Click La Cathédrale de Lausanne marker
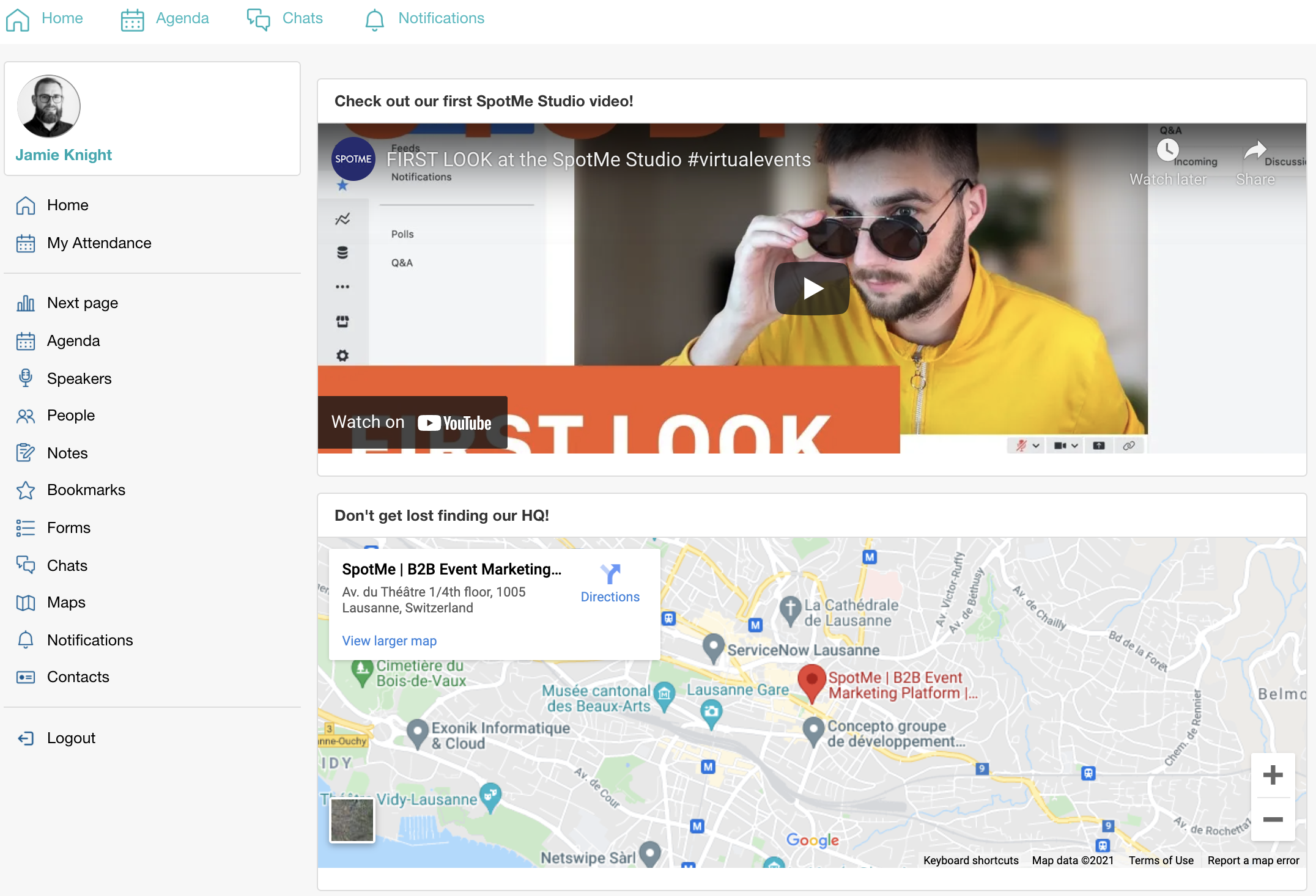Viewport: 1316px width, 896px height. coord(790,610)
